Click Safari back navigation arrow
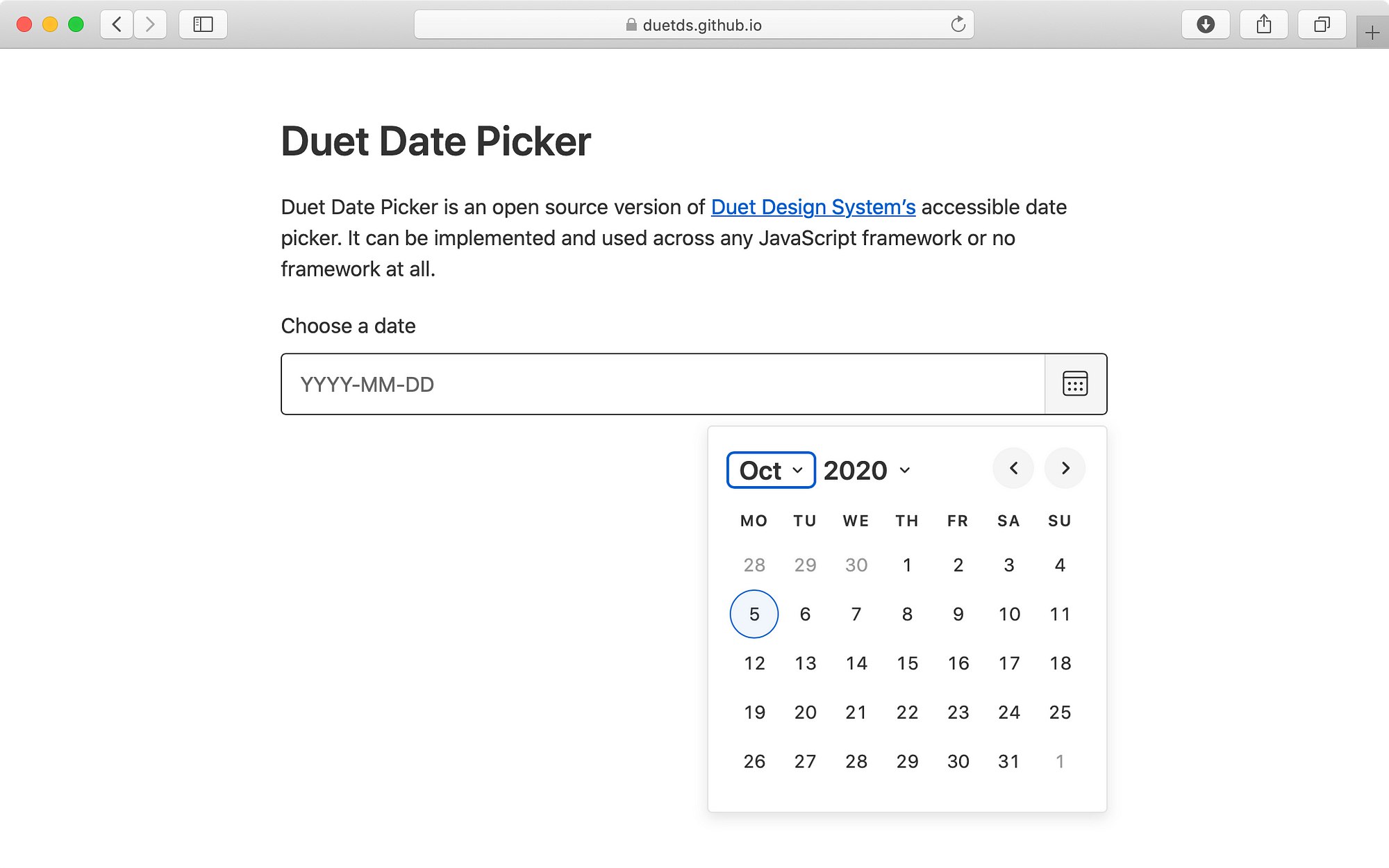Image resolution: width=1389 pixels, height=868 pixels. (117, 25)
